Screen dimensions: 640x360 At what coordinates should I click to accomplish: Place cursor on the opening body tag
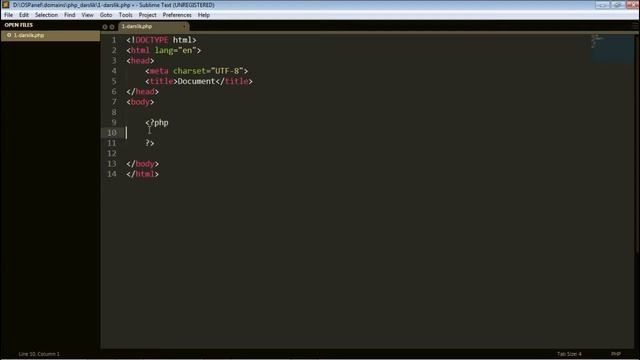140,102
